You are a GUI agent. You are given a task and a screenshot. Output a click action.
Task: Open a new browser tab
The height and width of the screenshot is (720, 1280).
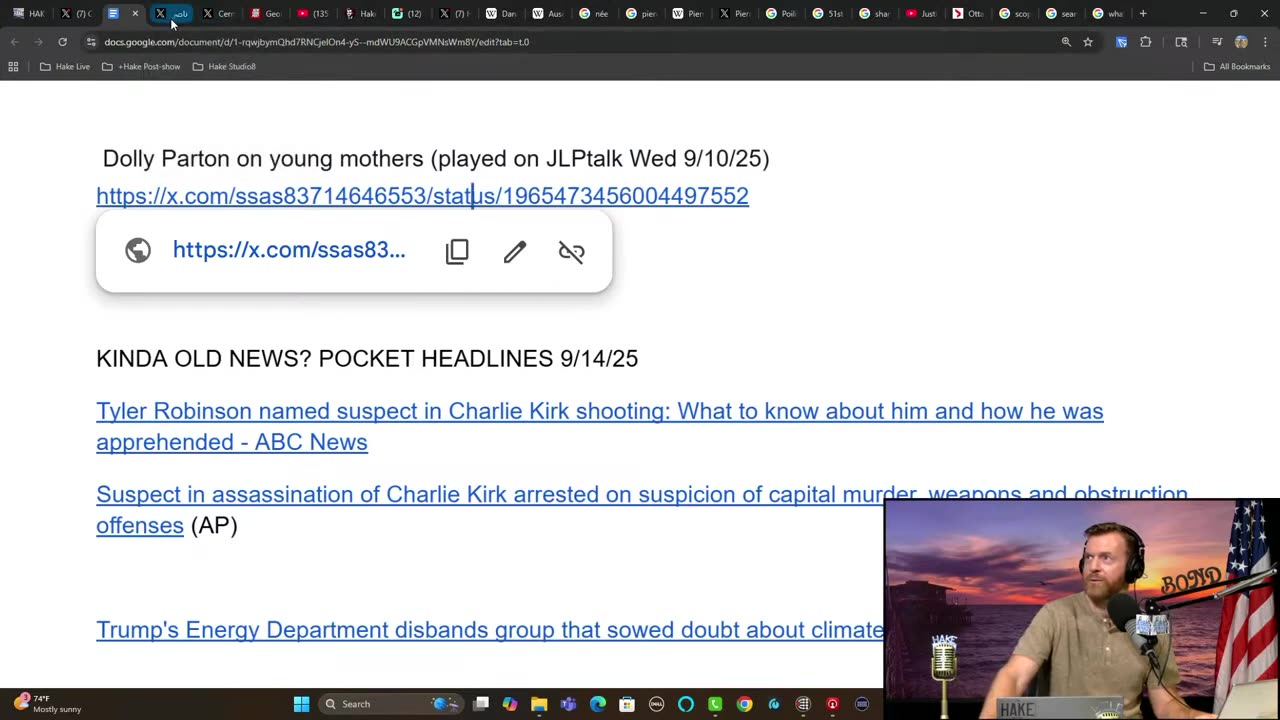(1143, 14)
